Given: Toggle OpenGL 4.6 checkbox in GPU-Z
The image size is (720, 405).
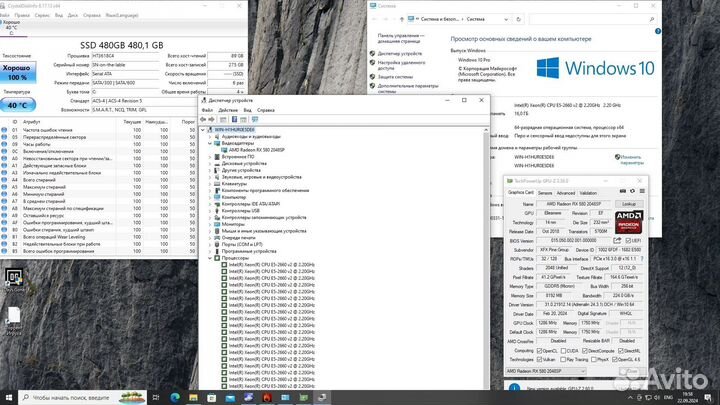Looking at the screenshot, I should 614,360.
